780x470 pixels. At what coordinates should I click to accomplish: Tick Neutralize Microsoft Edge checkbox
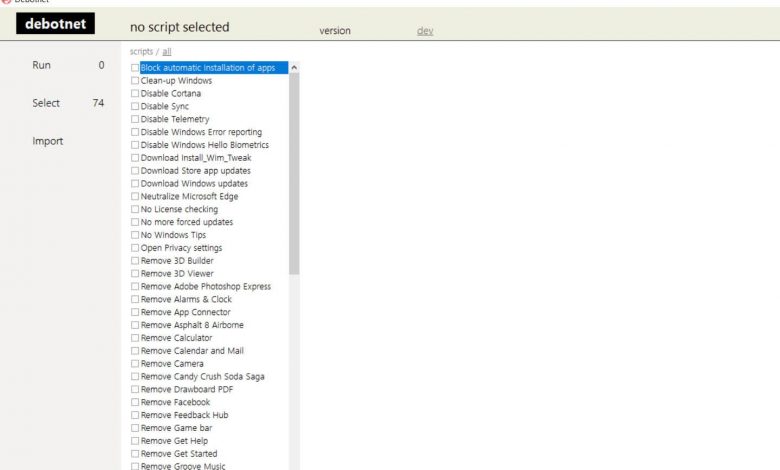pos(135,196)
